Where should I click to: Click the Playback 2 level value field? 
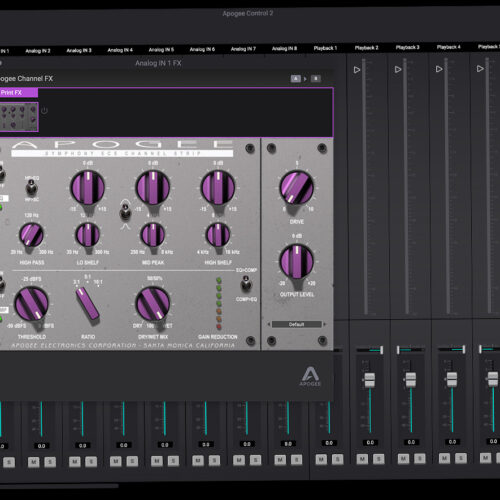[370, 443]
